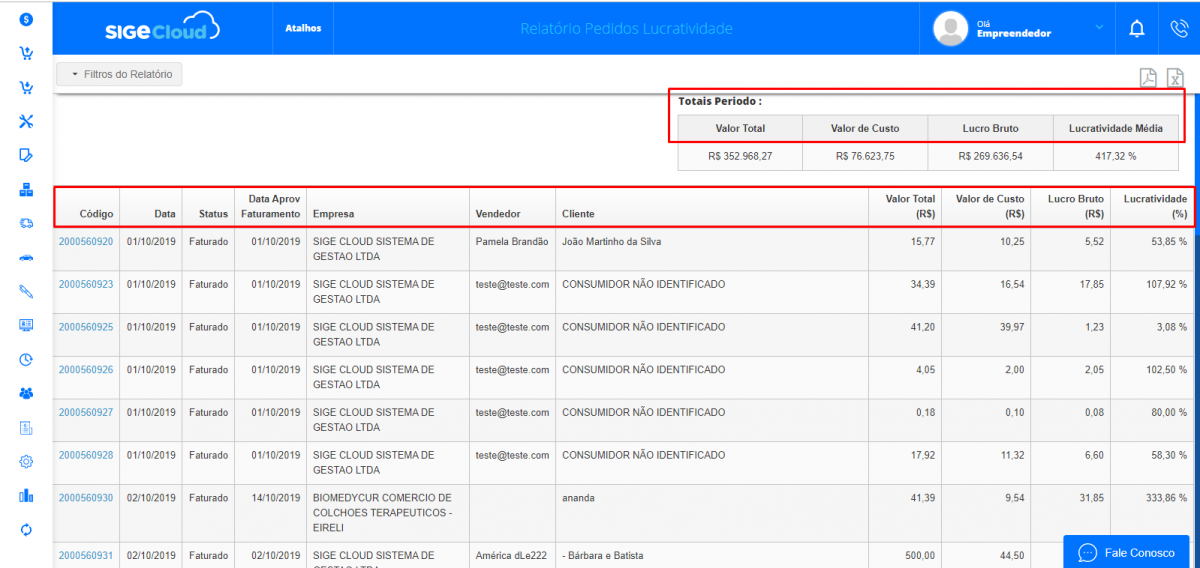Select the average profitability 417,32 %
Viewport: 1200px width, 568px height.
coord(1116,157)
